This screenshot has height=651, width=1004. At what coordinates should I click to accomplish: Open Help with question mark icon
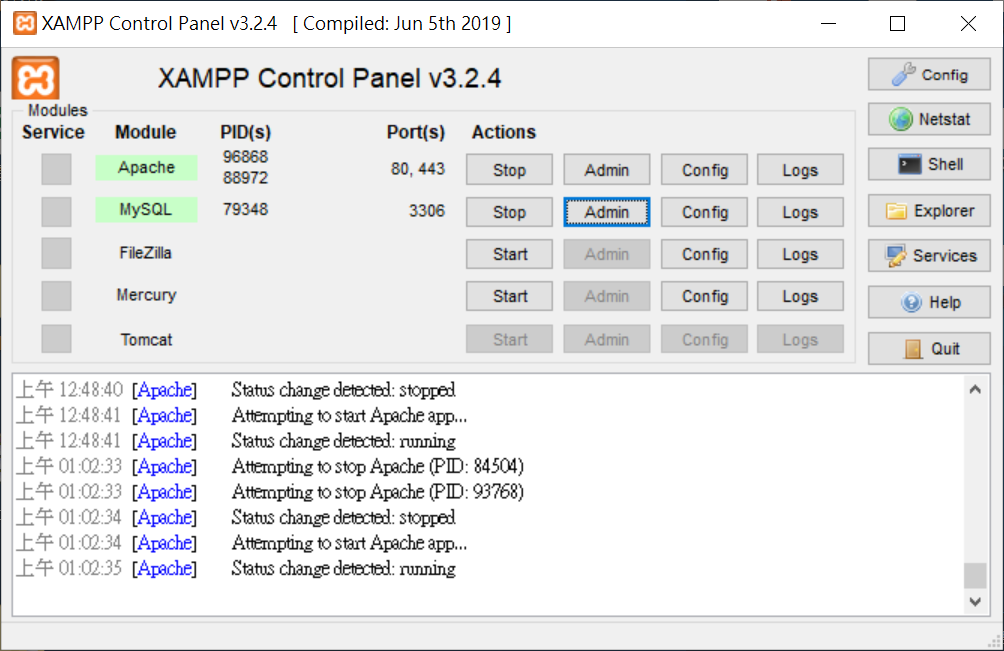pyautogui.click(x=929, y=302)
